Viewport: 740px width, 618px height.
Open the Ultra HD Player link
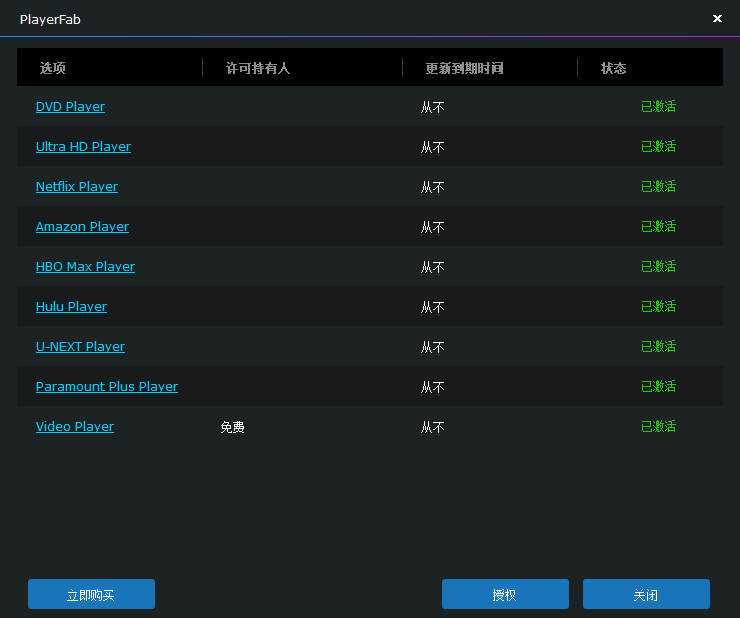(83, 147)
